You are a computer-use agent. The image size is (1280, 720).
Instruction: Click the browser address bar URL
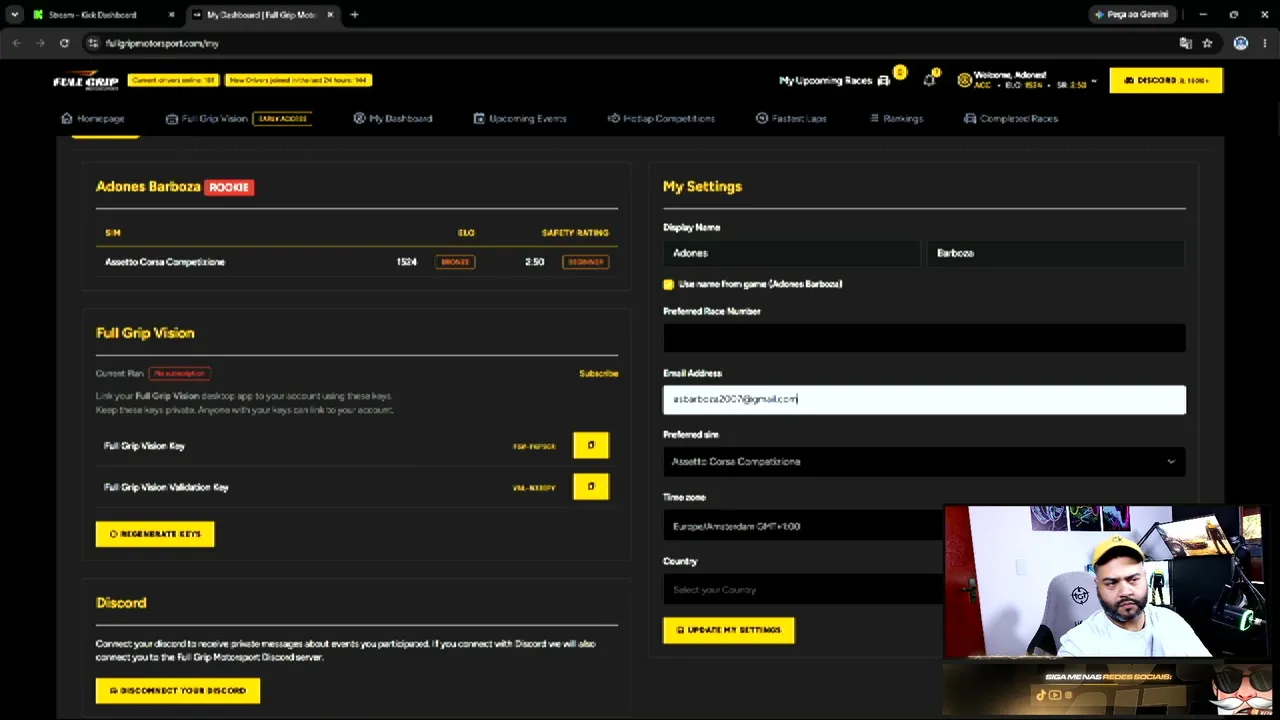tap(162, 43)
